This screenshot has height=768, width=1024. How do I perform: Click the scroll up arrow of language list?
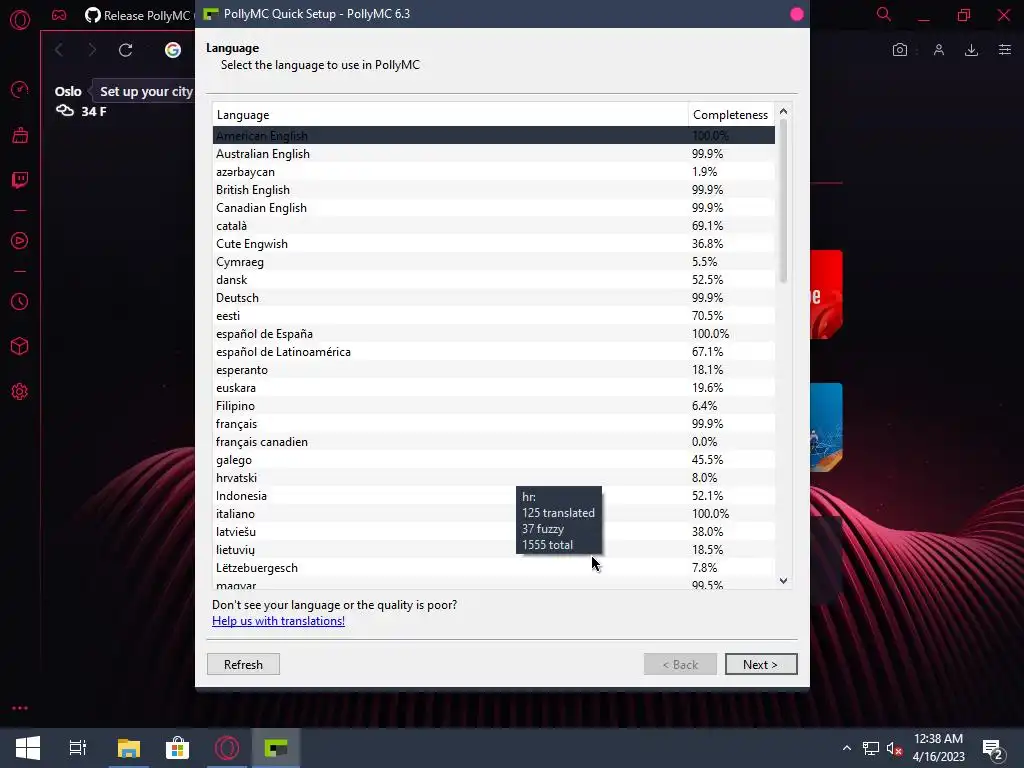784,112
